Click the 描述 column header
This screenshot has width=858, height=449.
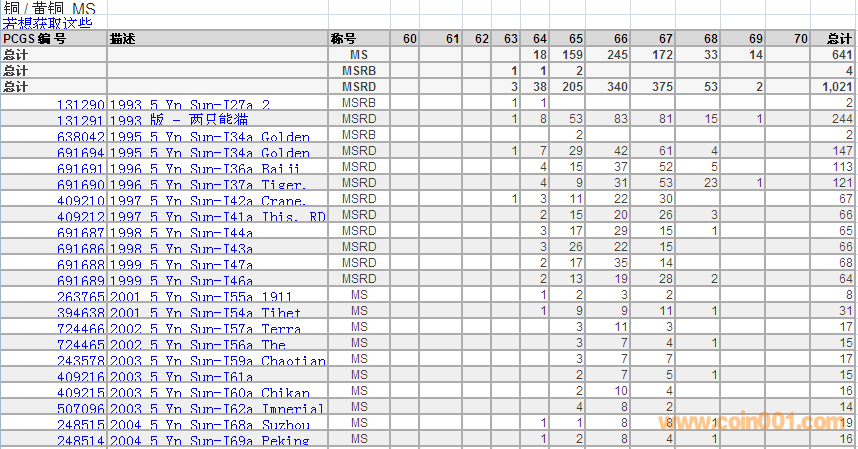(122, 39)
